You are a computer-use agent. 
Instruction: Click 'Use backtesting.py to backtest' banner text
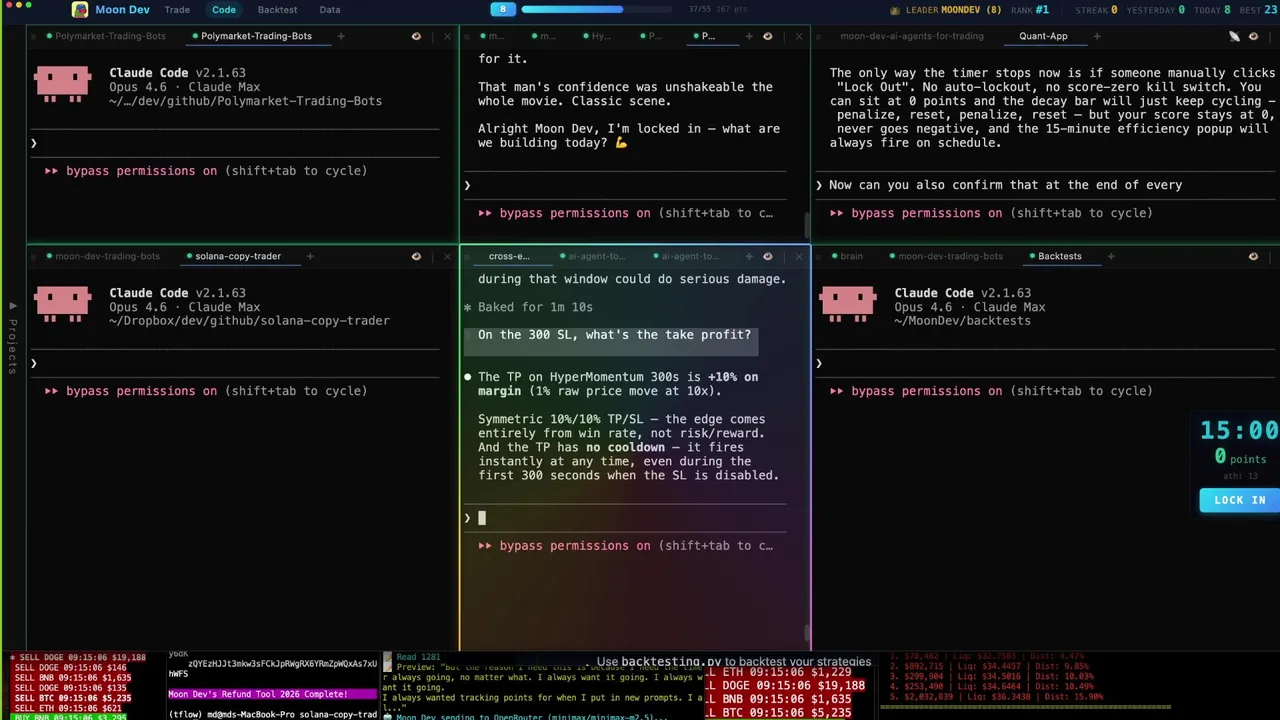(x=734, y=662)
